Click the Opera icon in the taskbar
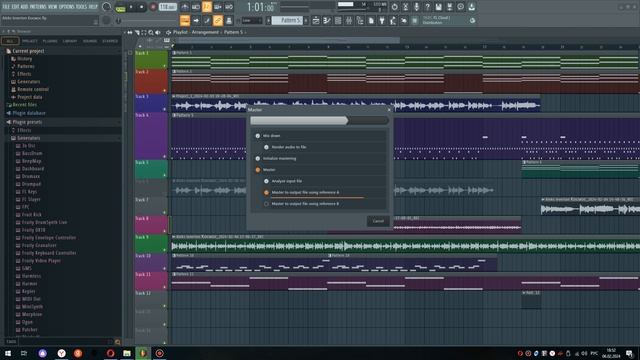Viewport: 640px width, 360px height. [110, 353]
